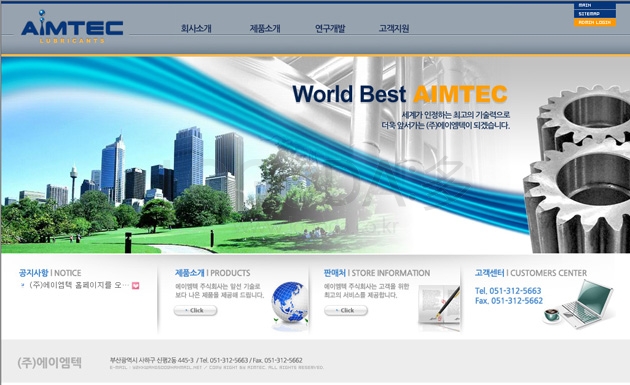Open the 연구개발 menu
This screenshot has height=385, width=630.
pyautogui.click(x=330, y=29)
